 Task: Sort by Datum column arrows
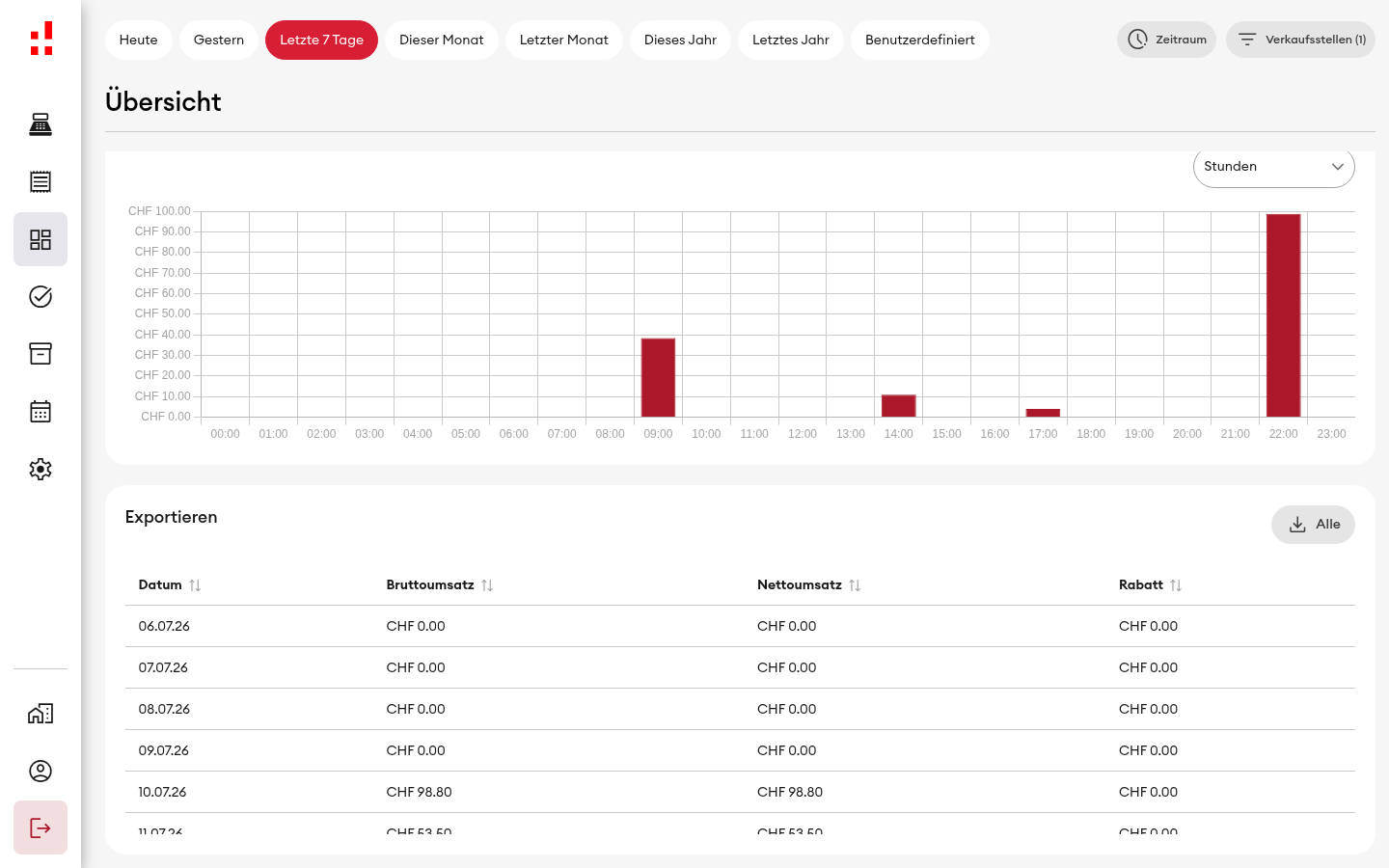[x=195, y=585]
